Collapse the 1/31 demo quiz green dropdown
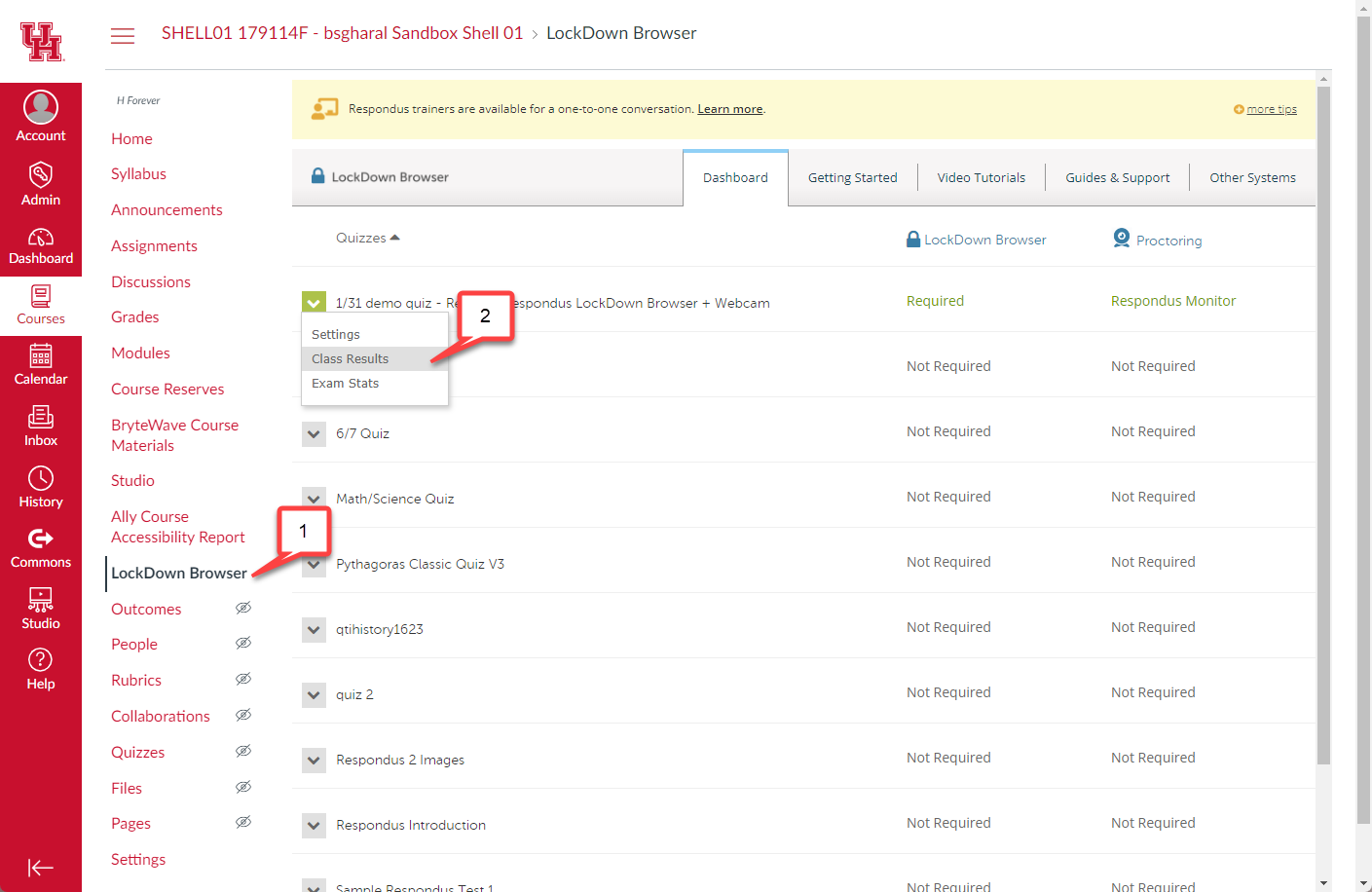The image size is (1372, 892). pyautogui.click(x=314, y=302)
